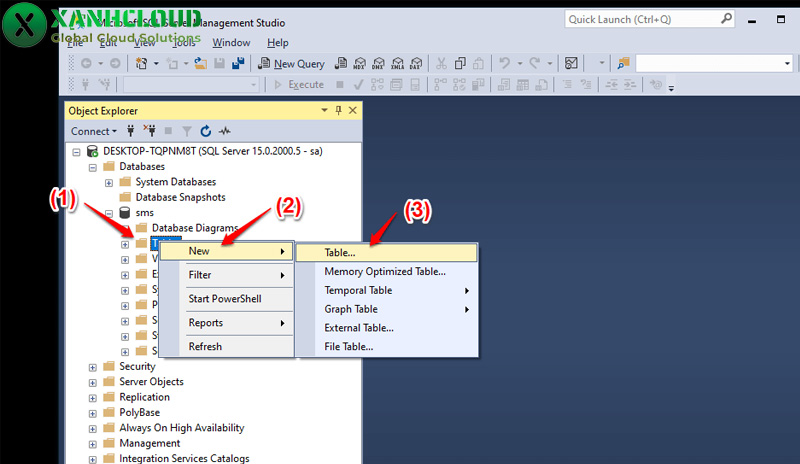Click the Undo arrow icon
Image resolution: width=800 pixels, height=464 pixels.
click(x=505, y=63)
